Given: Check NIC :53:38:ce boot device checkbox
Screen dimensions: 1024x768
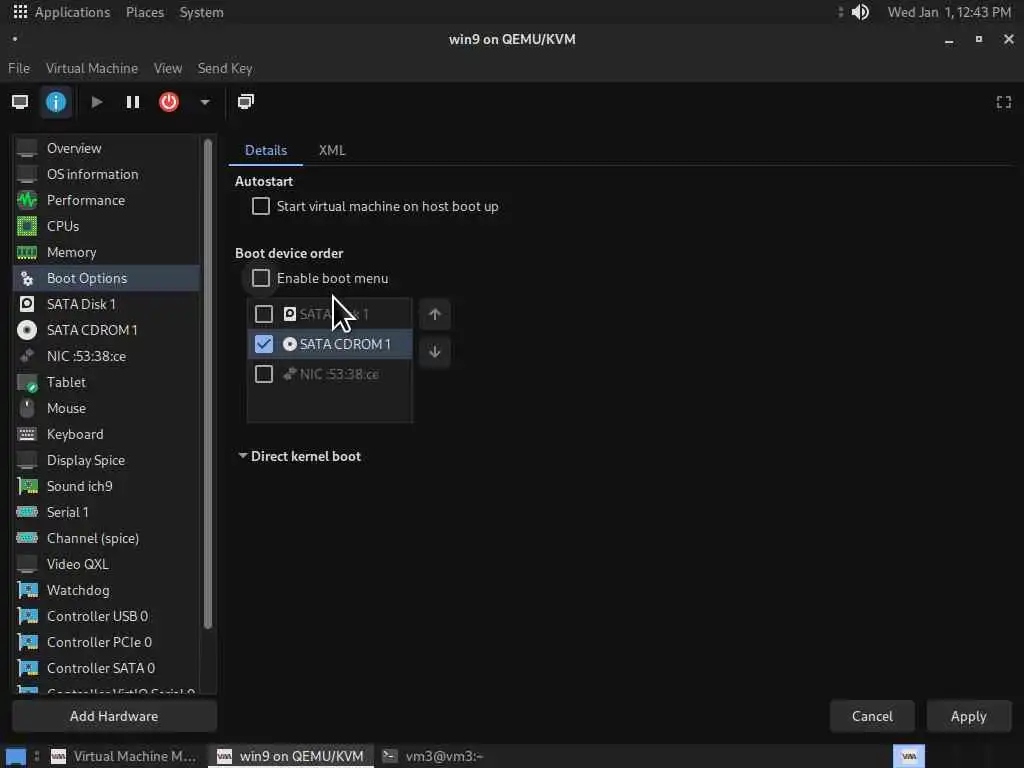Looking at the screenshot, I should tap(264, 374).
